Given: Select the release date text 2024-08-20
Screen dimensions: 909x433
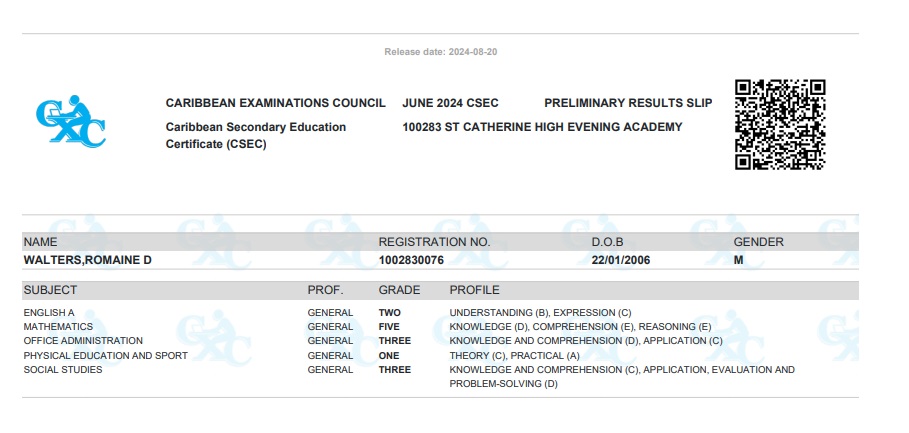Looking at the screenshot, I should [472, 52].
